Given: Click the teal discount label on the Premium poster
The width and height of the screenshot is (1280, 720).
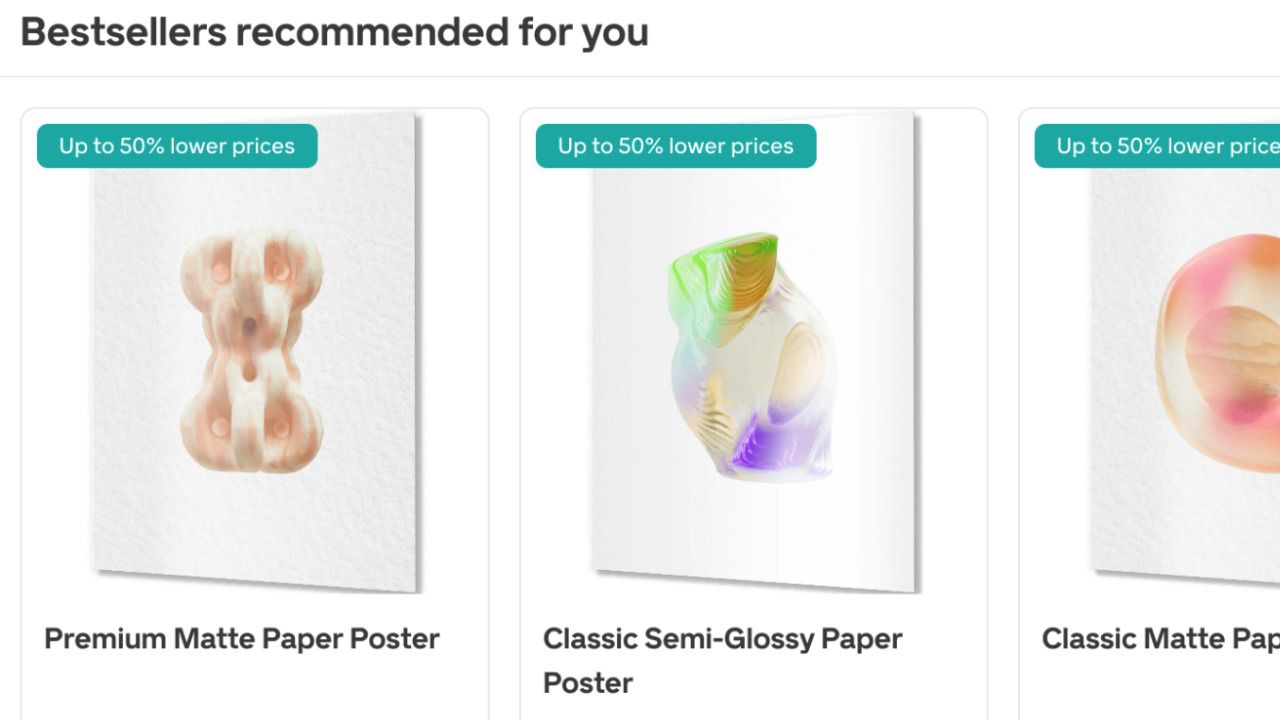Looking at the screenshot, I should tap(176, 146).
